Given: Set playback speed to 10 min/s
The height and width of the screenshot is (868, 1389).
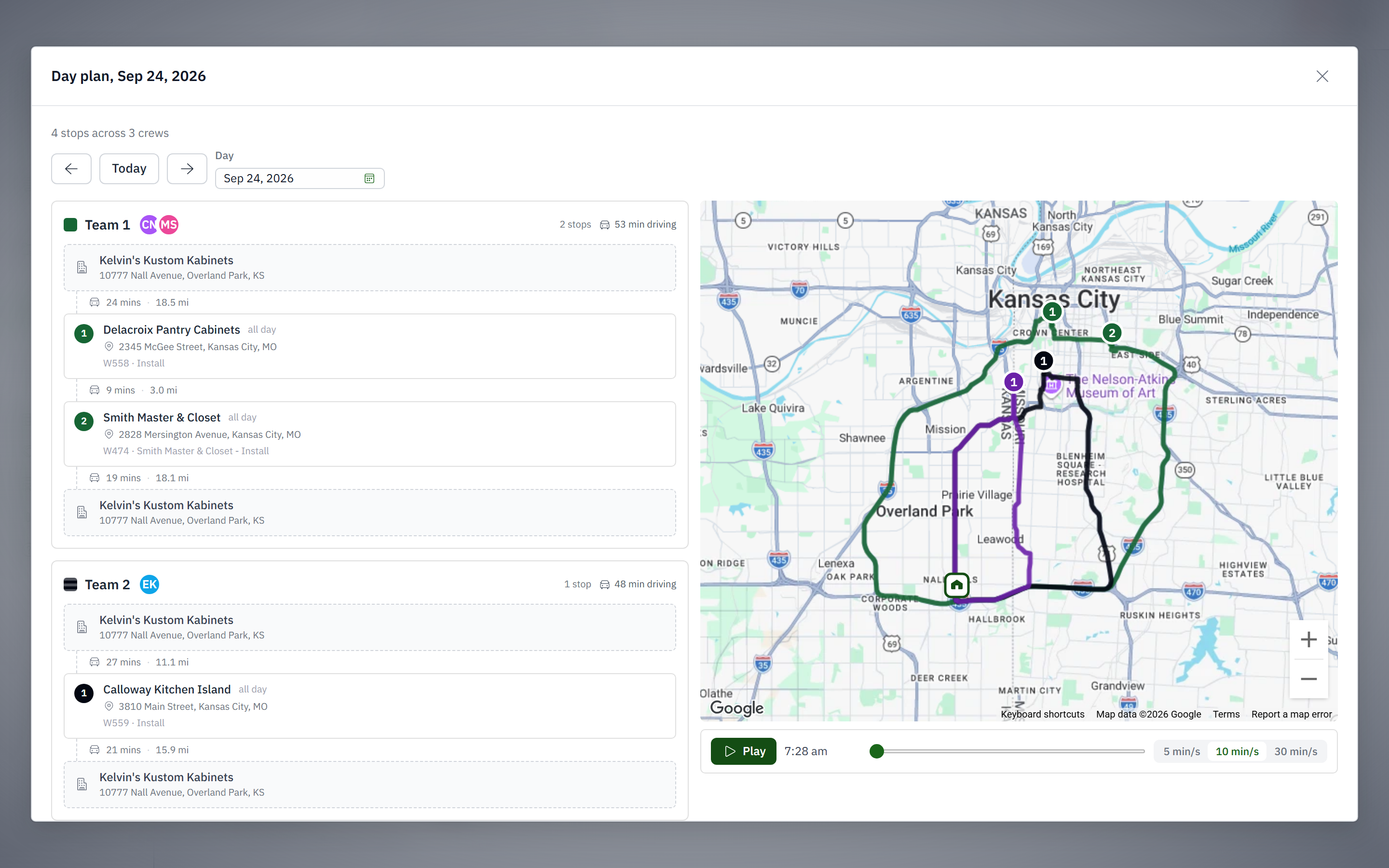Looking at the screenshot, I should tap(1237, 751).
